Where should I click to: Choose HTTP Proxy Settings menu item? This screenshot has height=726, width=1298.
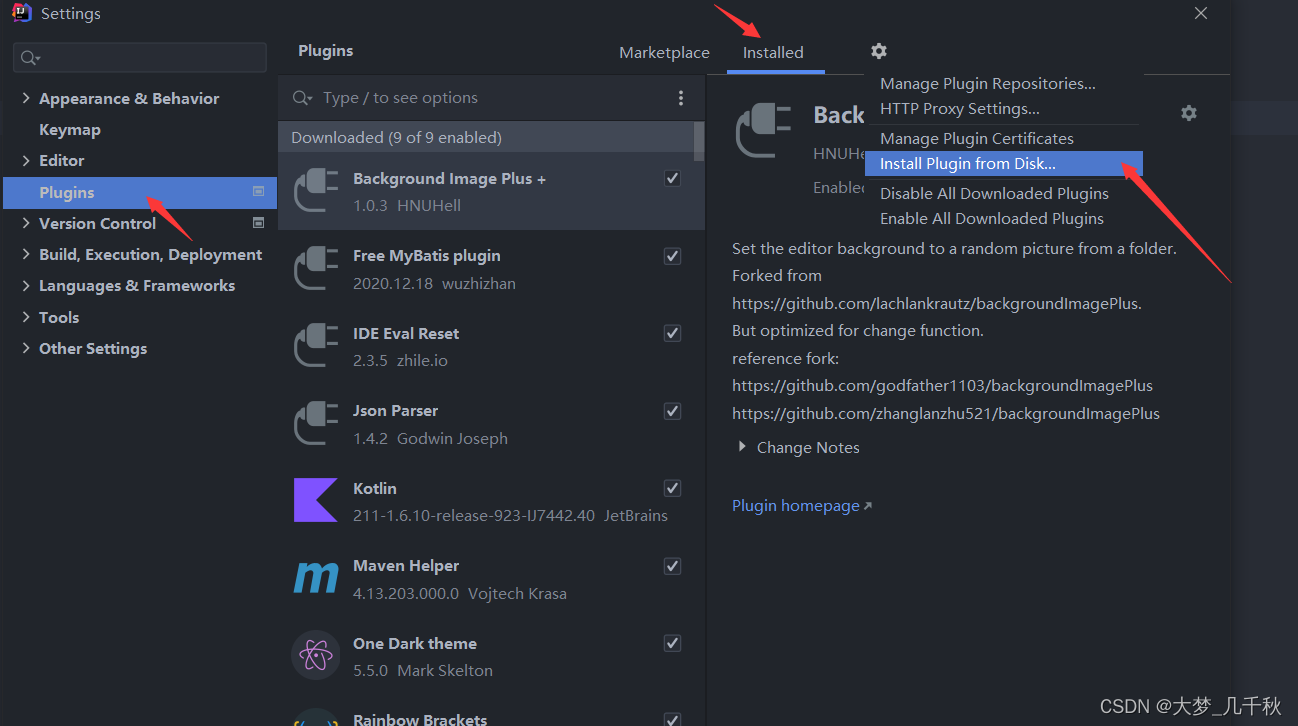[960, 109]
